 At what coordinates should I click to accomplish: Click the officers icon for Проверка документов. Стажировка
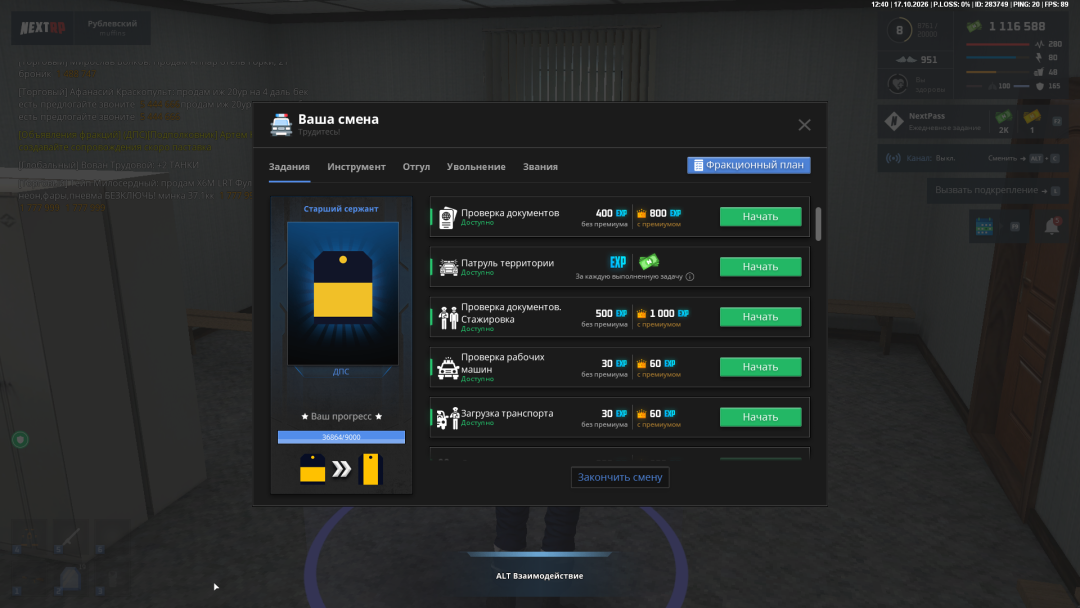[448, 317]
